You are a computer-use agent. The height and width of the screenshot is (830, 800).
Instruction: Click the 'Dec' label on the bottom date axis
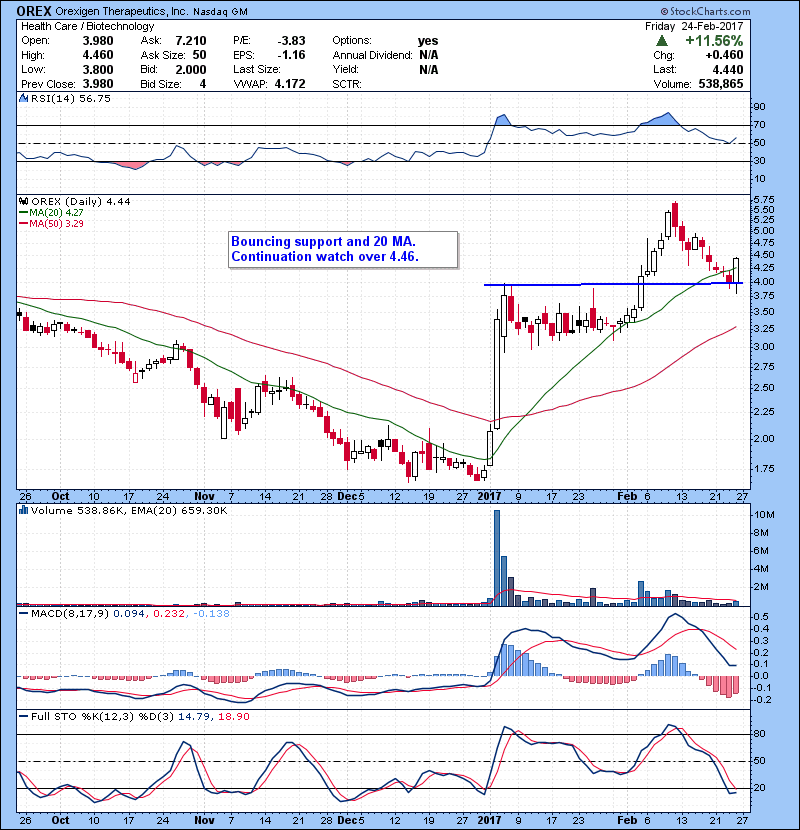(x=347, y=820)
